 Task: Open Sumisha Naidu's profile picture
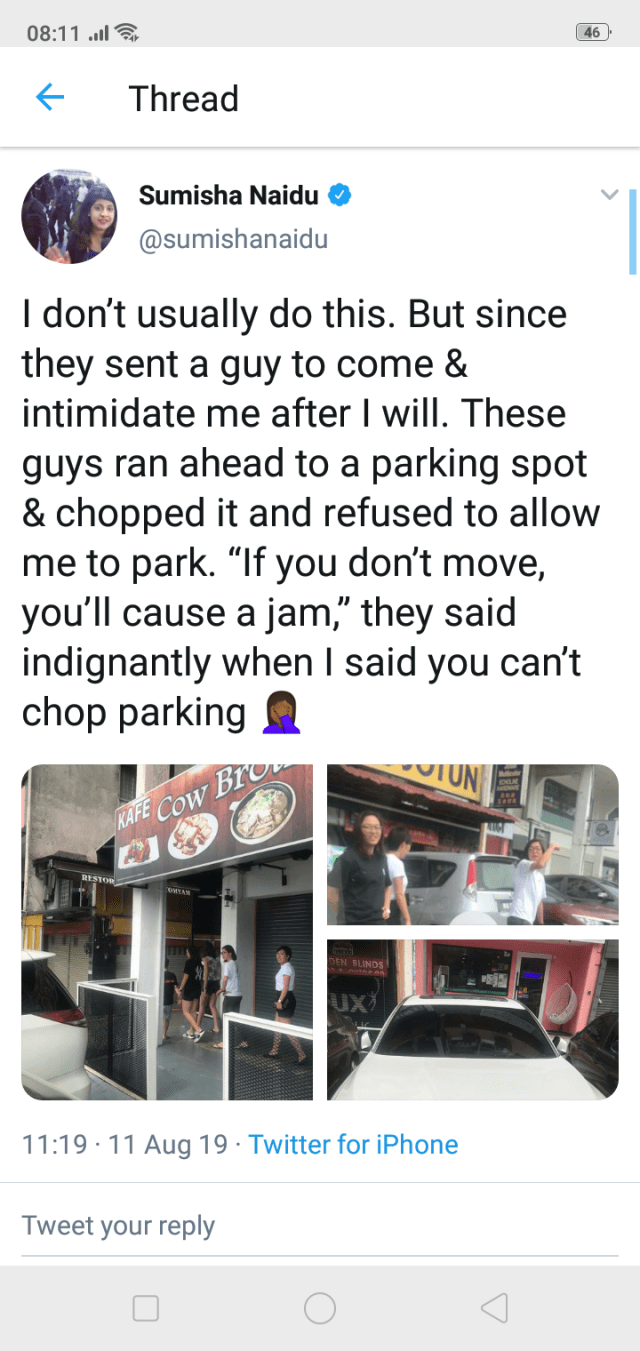(69, 216)
